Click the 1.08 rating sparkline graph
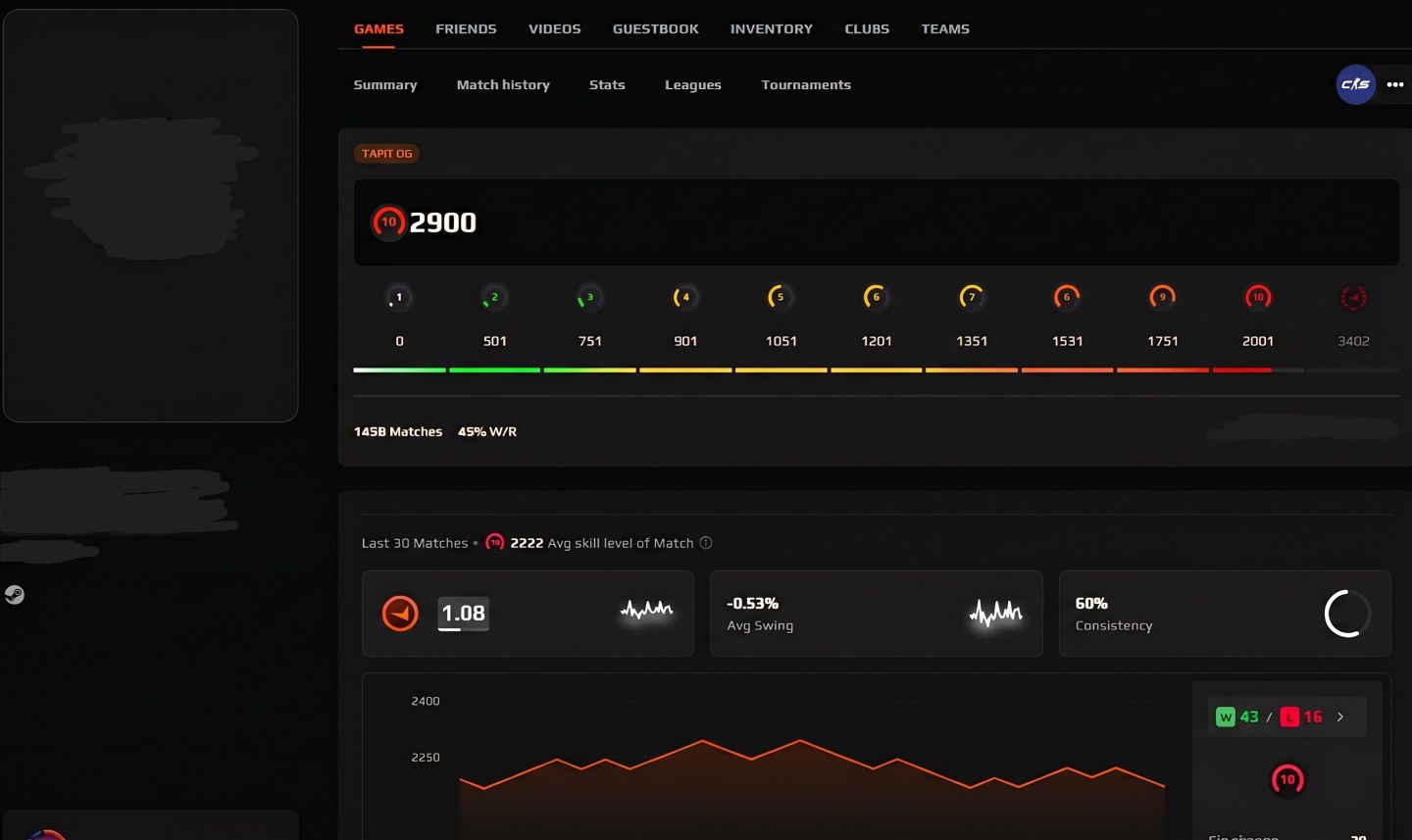The height and width of the screenshot is (840, 1412). click(647, 610)
